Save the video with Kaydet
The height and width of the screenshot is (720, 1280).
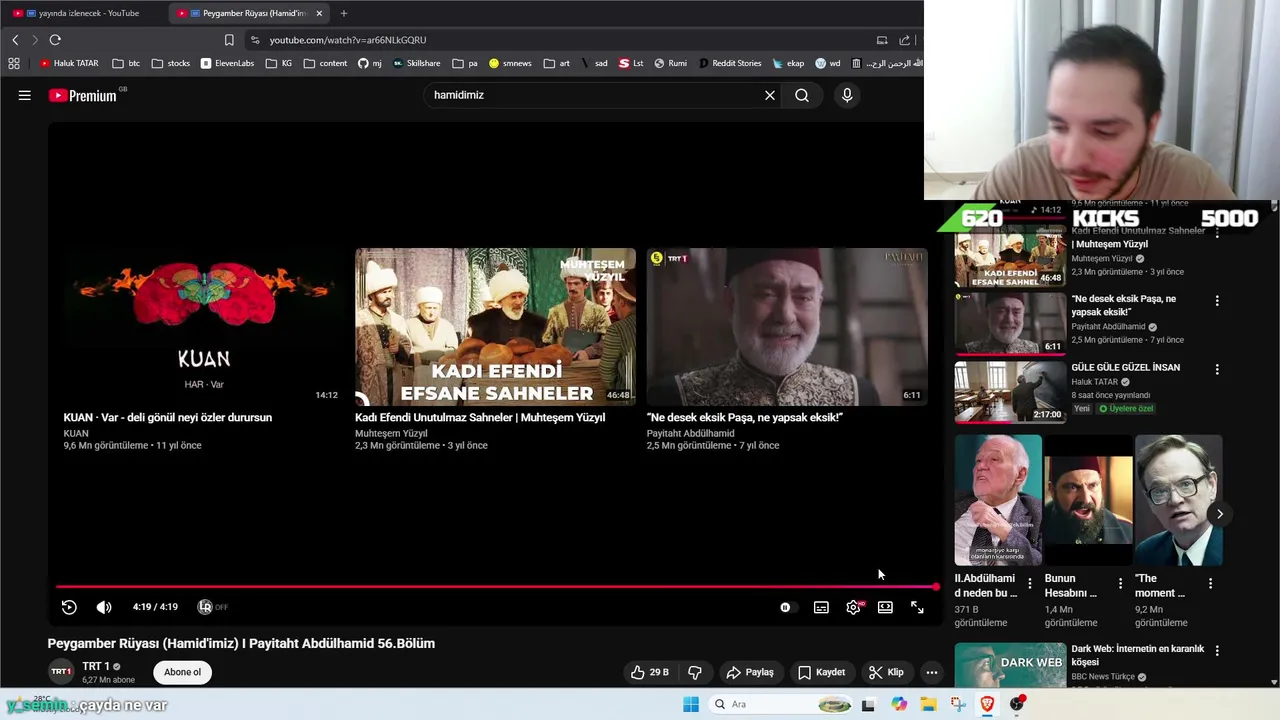pyautogui.click(x=821, y=672)
